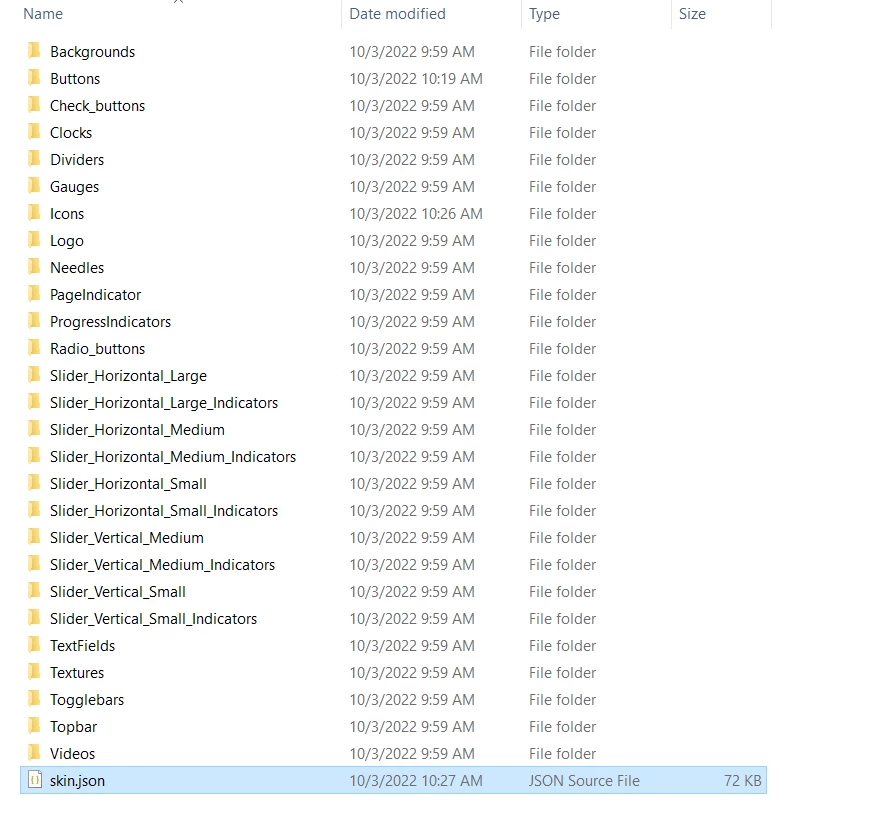Select the PageIndicator folder name
The height and width of the screenshot is (824, 873).
(x=95, y=295)
